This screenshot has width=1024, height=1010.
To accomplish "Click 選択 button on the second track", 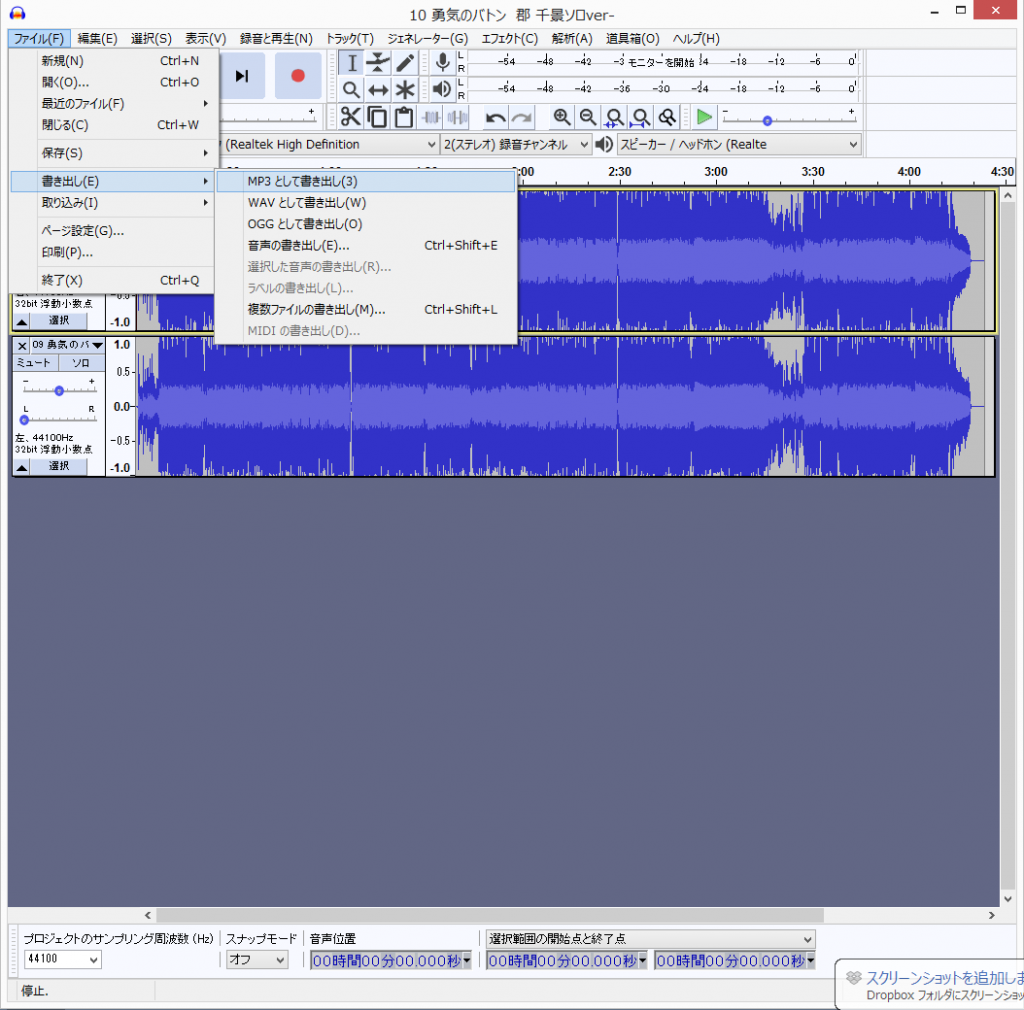I will [59, 466].
